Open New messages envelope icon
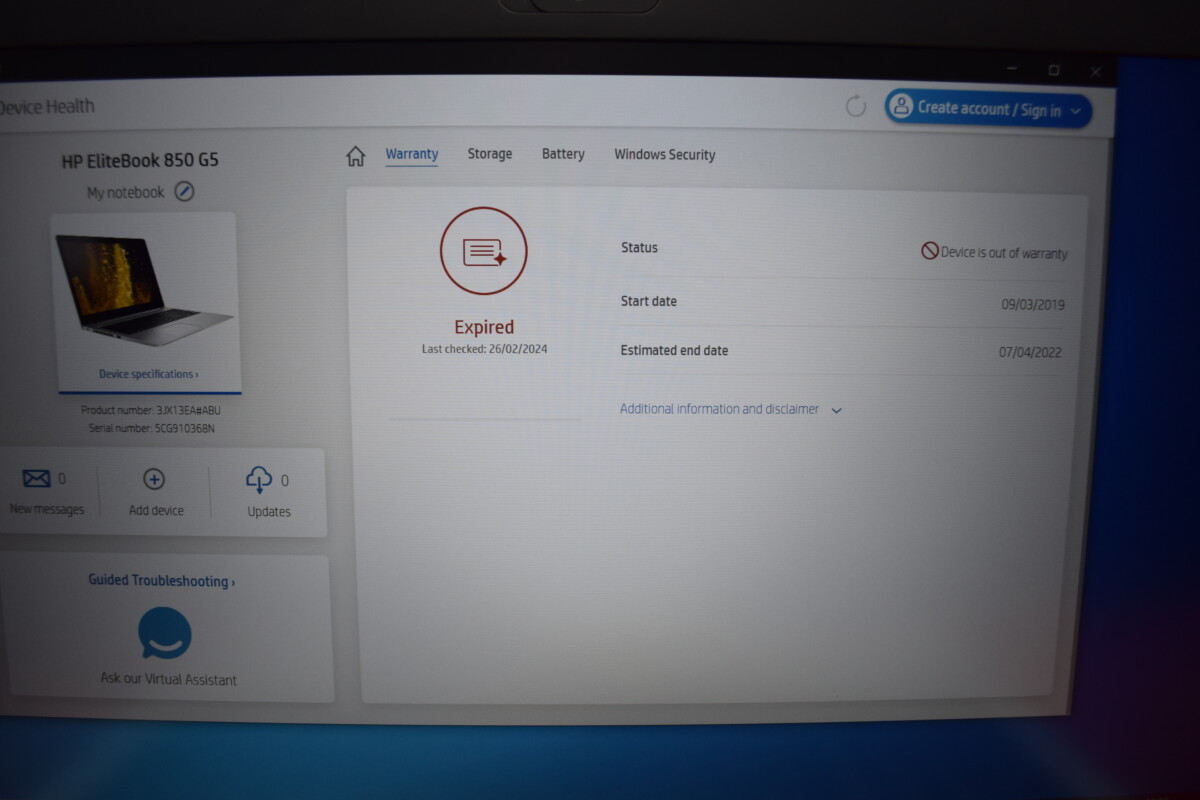1200x800 pixels. pos(37,479)
